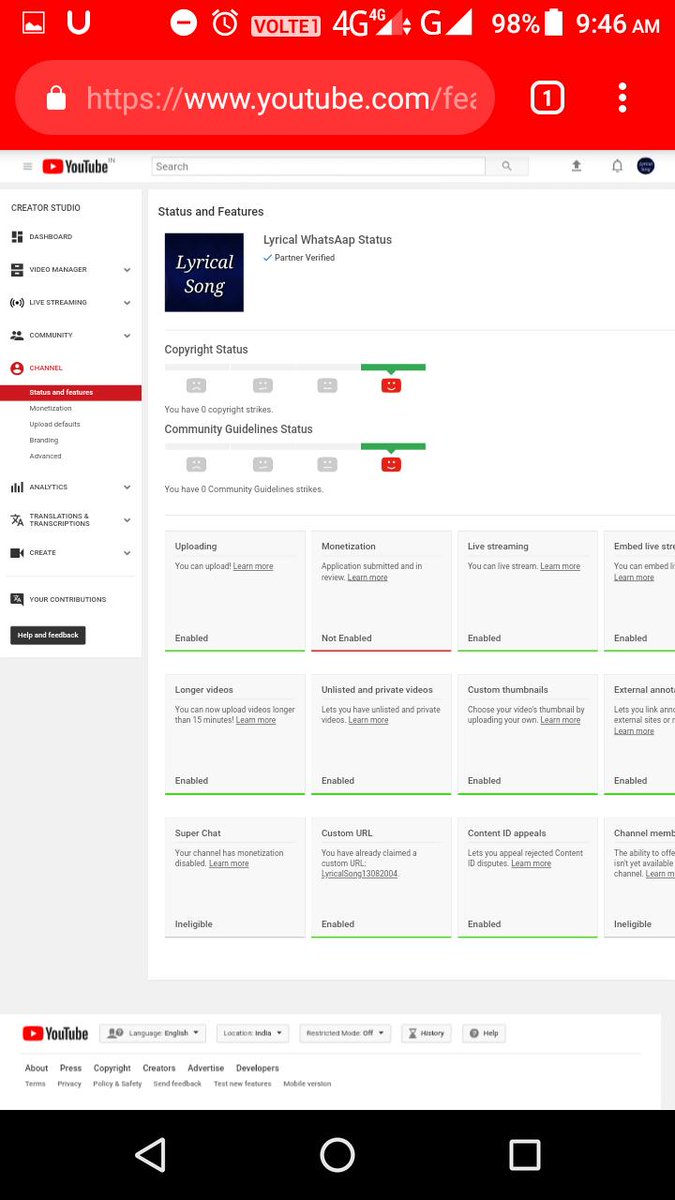Click the Live Streaming broadcast icon
The width and height of the screenshot is (675, 1200).
[x=17, y=302]
